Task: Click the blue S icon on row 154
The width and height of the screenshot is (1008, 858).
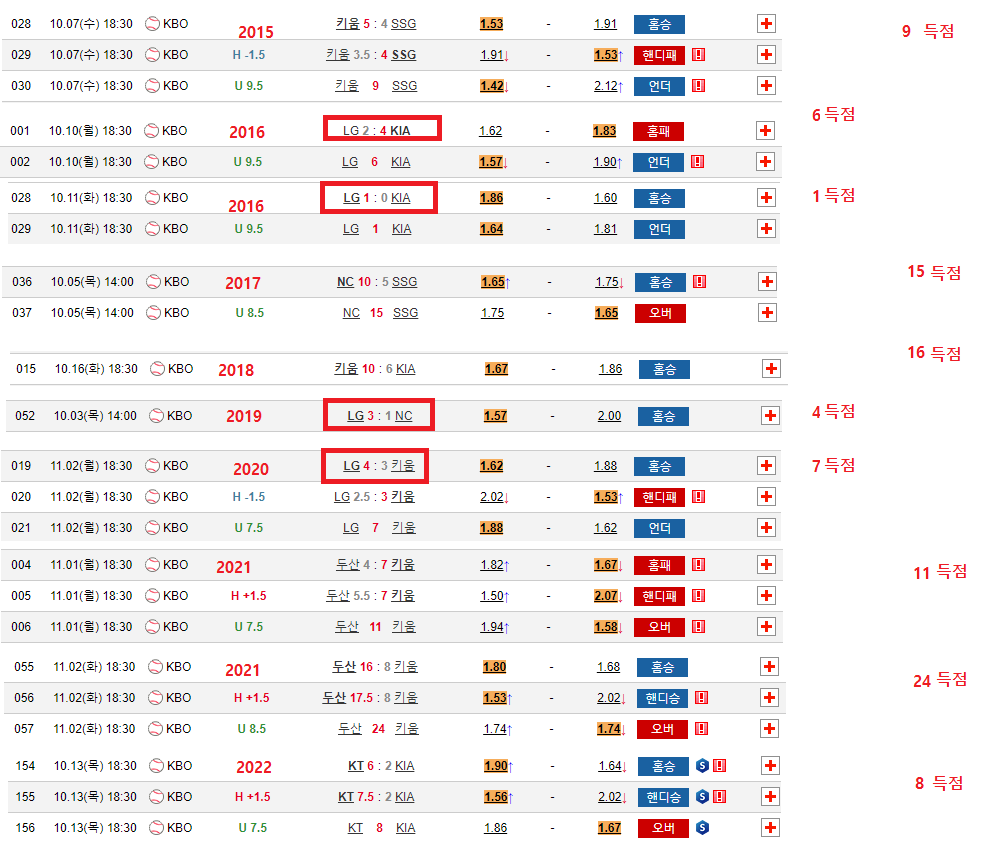Action: tap(702, 766)
